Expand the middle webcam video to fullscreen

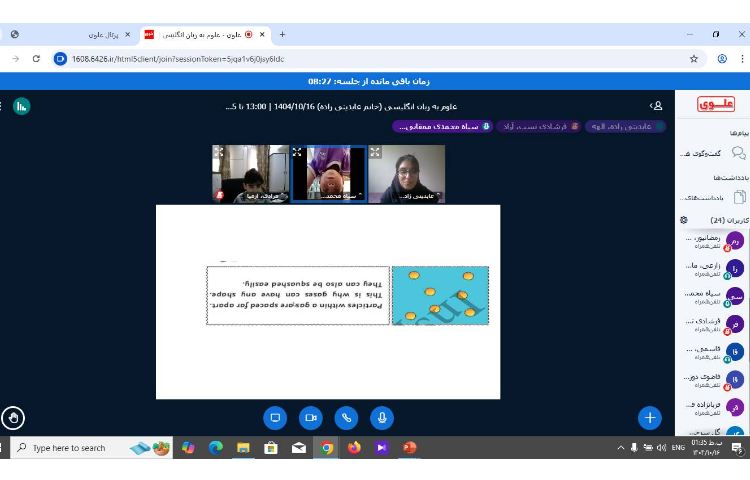(x=297, y=152)
